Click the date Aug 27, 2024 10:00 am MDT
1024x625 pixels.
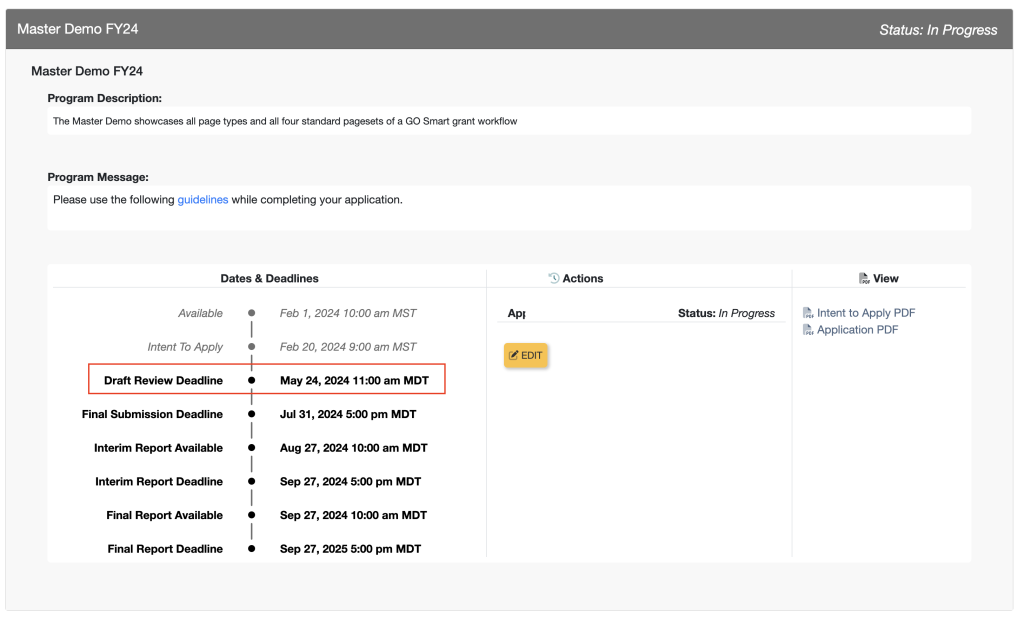click(x=354, y=448)
